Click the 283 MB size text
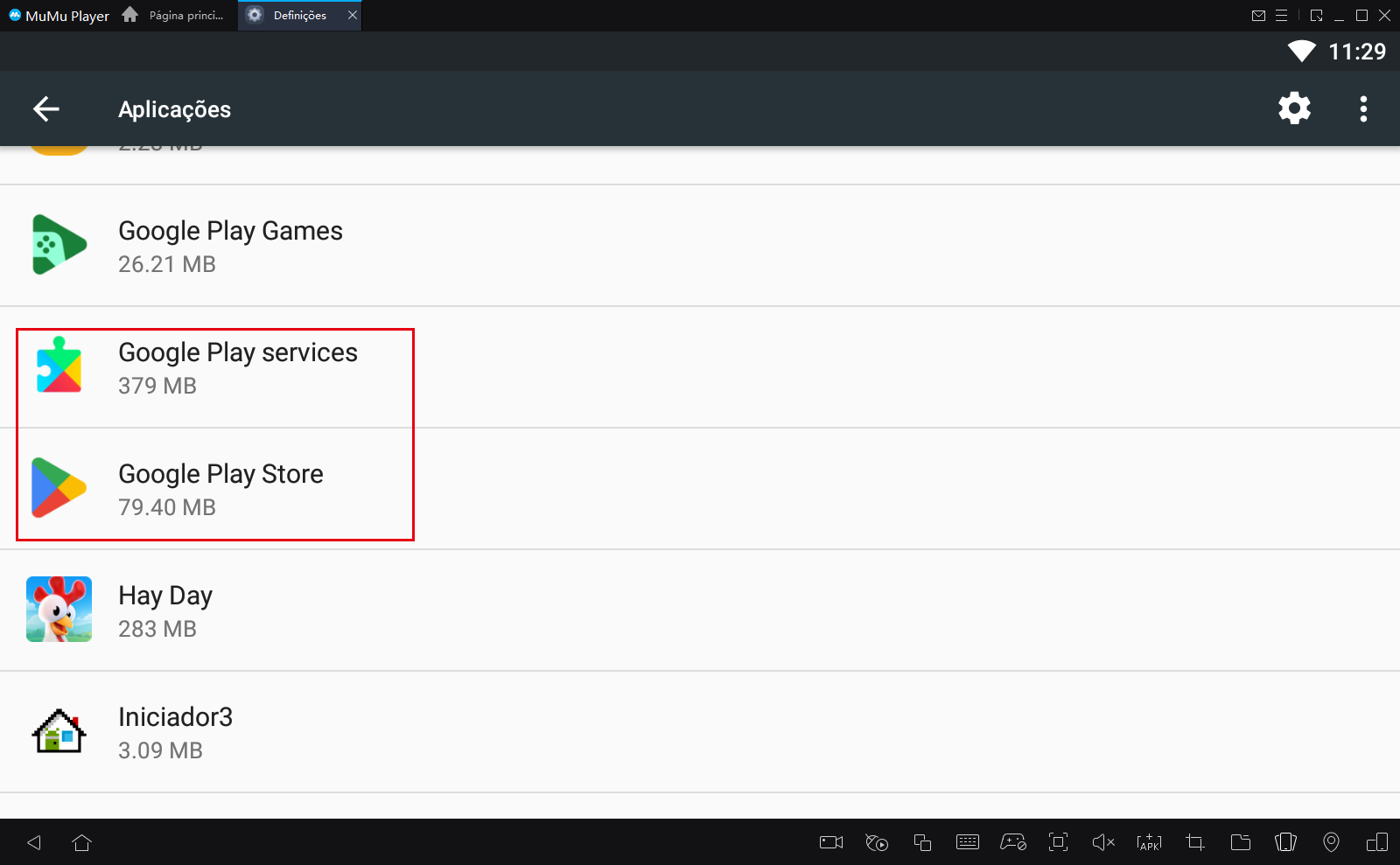The image size is (1400, 865). 157,629
